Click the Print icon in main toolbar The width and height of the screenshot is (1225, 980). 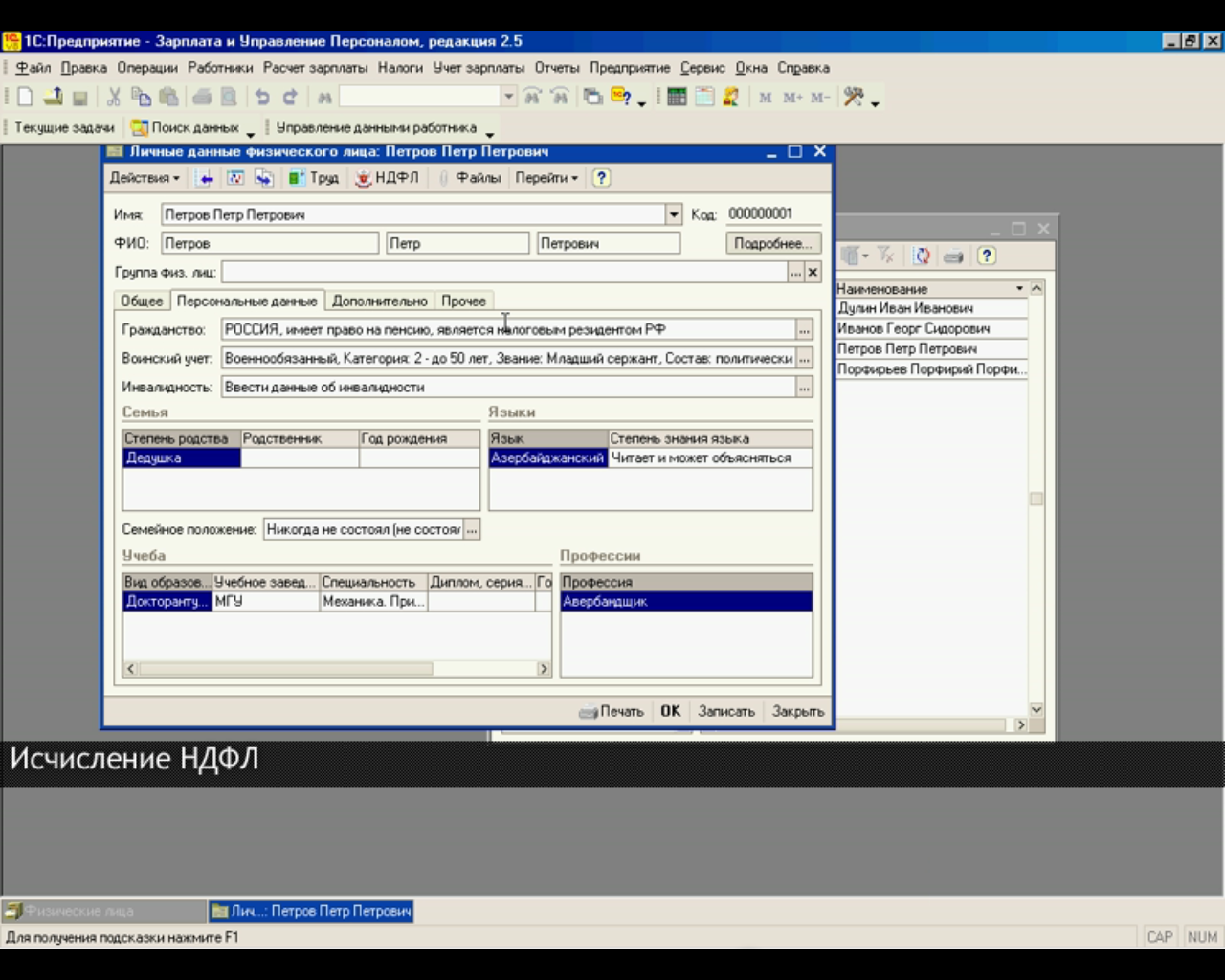tap(202, 97)
